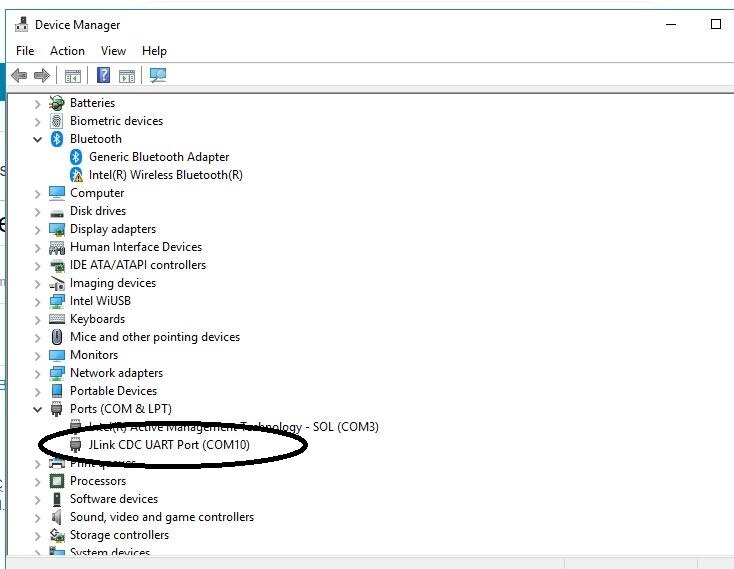
Task: Show or hide the console tree pane icon
Action: coord(73,76)
